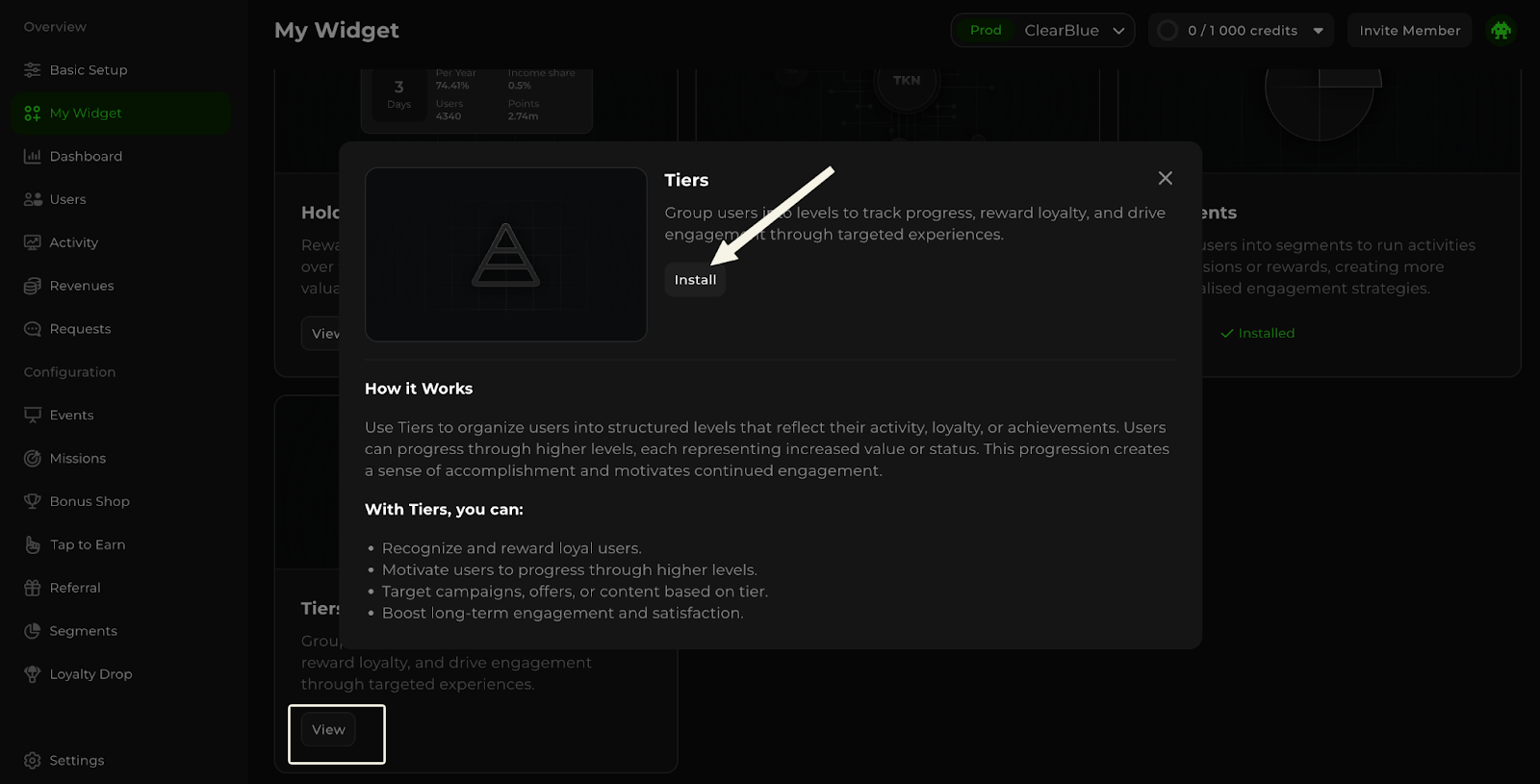The height and width of the screenshot is (784, 1540).
Task: Open the green avatar profile icon
Action: point(1501,31)
